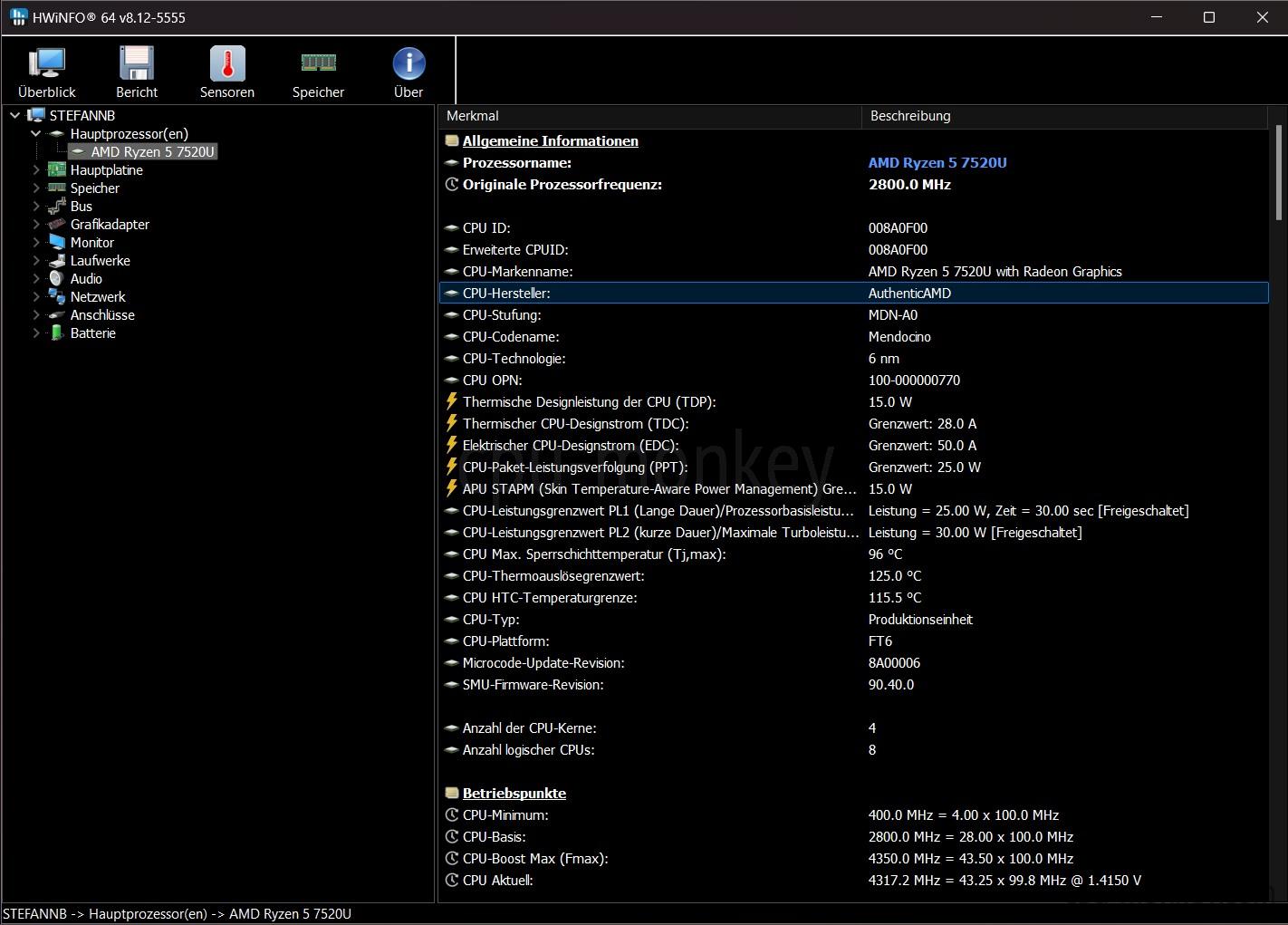Click the status bar path text

[178, 914]
